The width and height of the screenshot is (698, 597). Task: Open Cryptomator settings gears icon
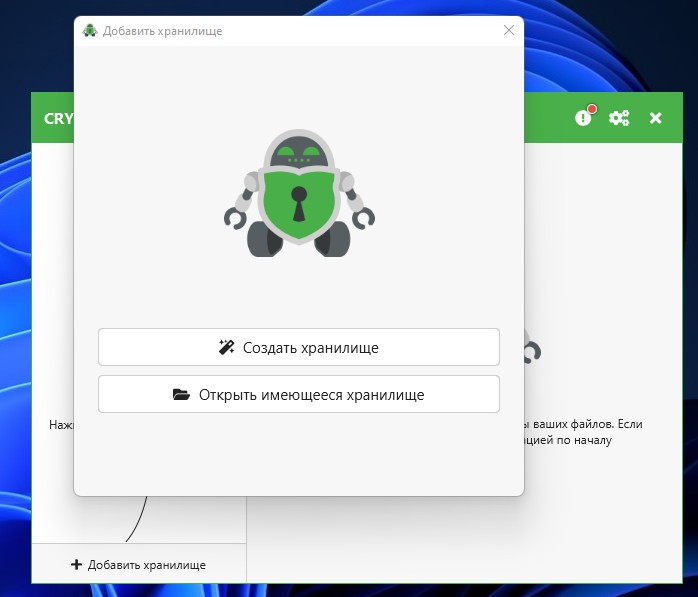coord(619,118)
